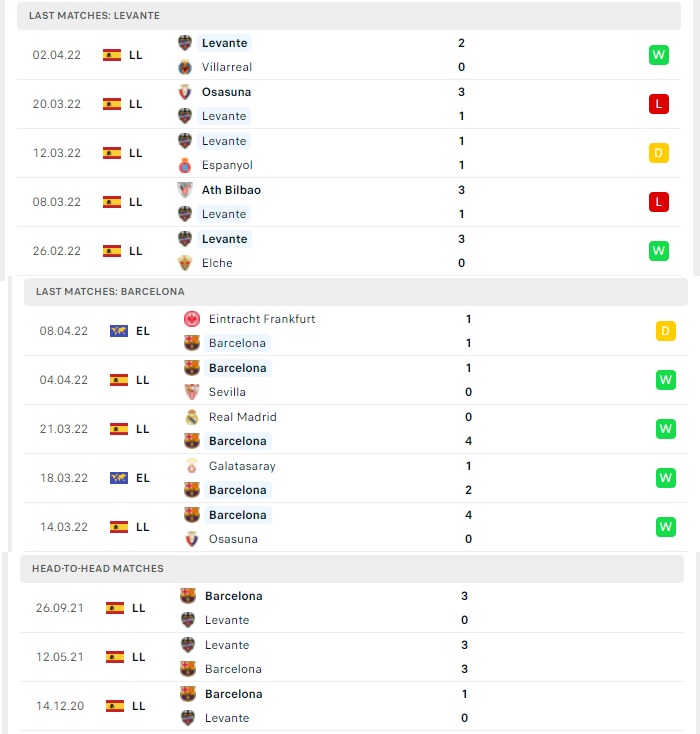This screenshot has height=734, width=700.
Task: Click Europa League flag on 08.04.22 match
Action: (x=119, y=331)
